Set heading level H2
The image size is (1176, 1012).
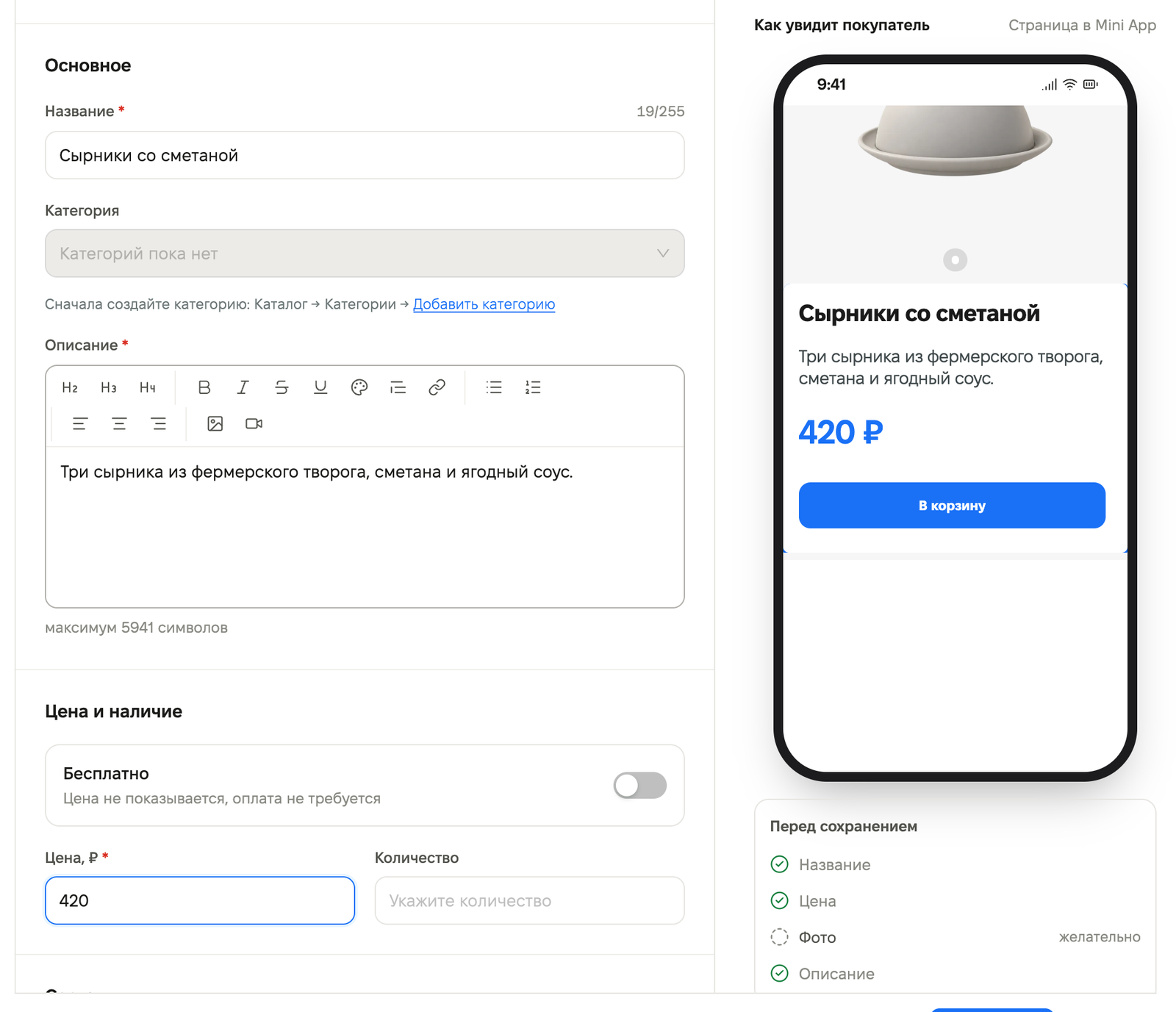[70, 387]
